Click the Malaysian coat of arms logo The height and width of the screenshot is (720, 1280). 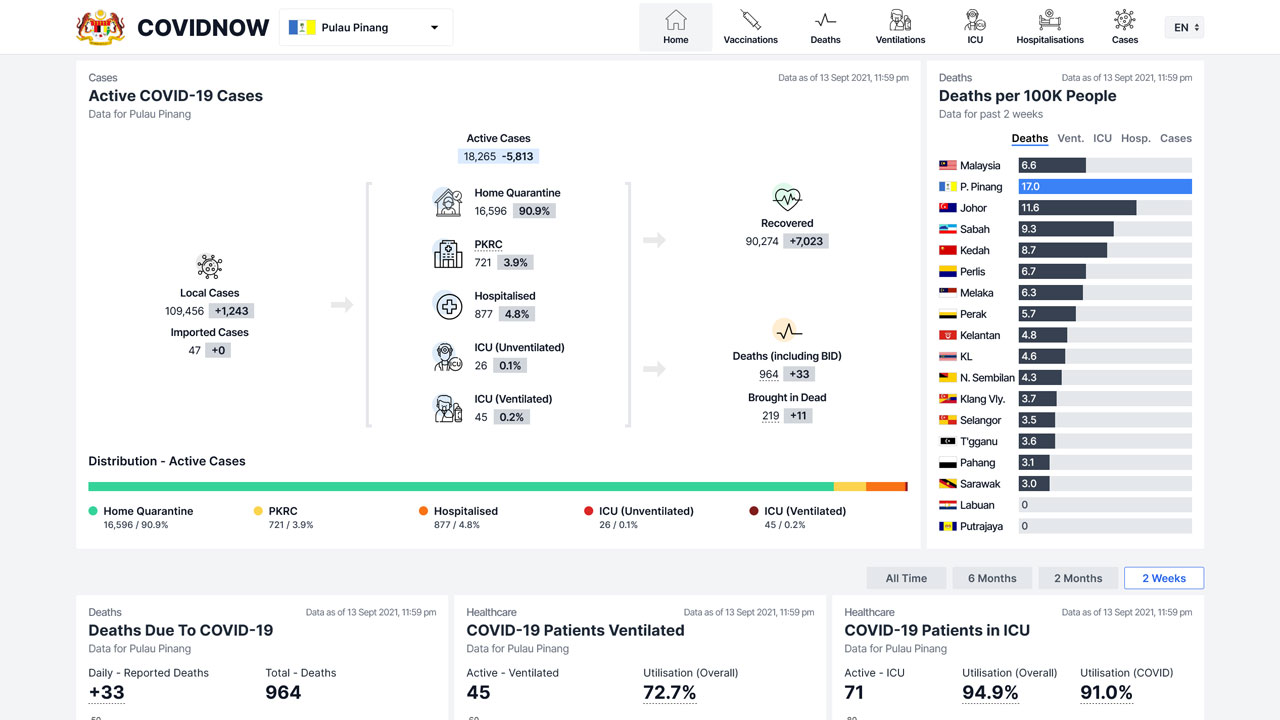coord(101,27)
